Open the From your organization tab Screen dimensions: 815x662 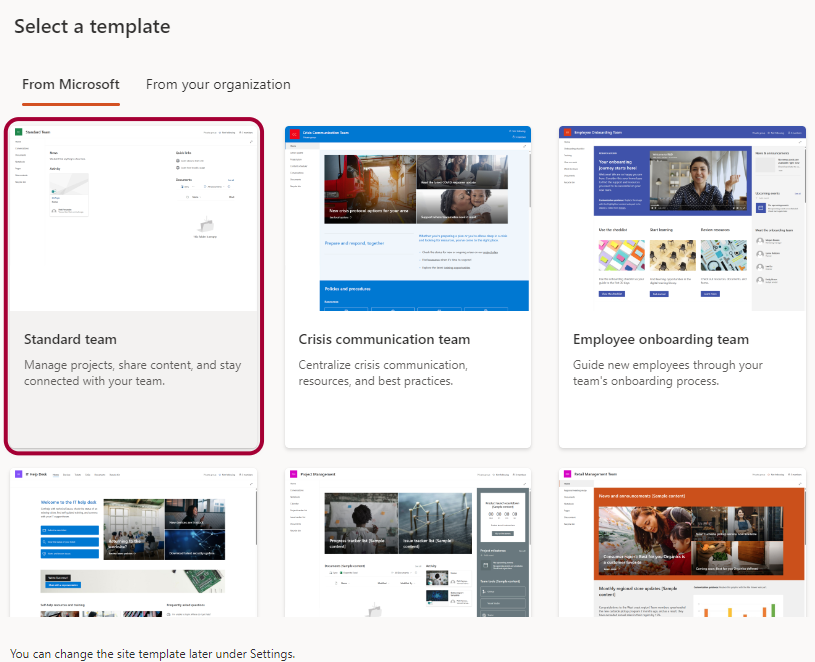[x=218, y=85]
